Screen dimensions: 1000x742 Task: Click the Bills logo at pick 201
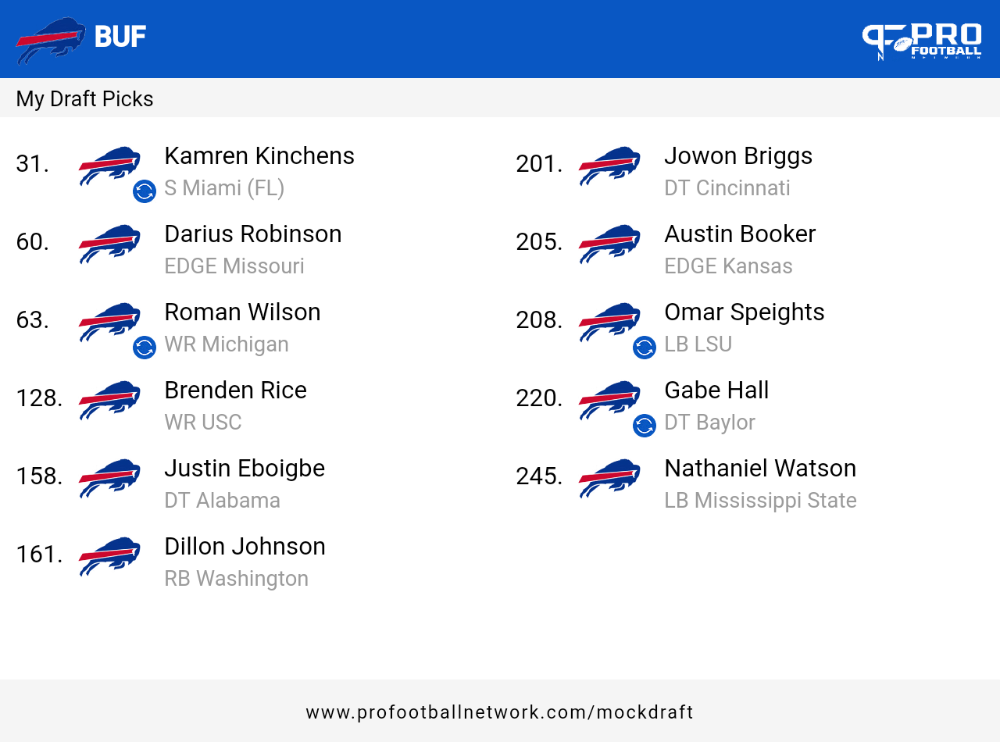pos(610,166)
